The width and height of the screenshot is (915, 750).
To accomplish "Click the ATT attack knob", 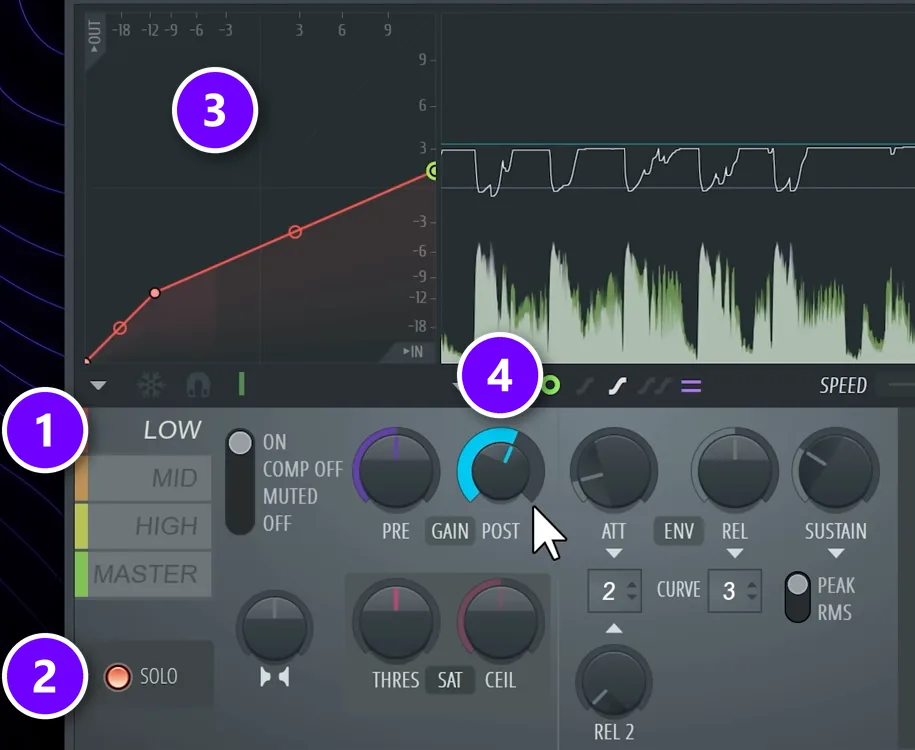I will click(x=614, y=472).
